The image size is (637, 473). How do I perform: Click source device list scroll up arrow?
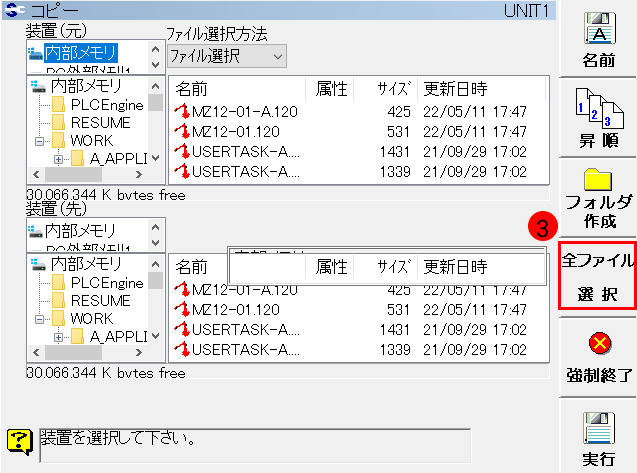coord(156,49)
